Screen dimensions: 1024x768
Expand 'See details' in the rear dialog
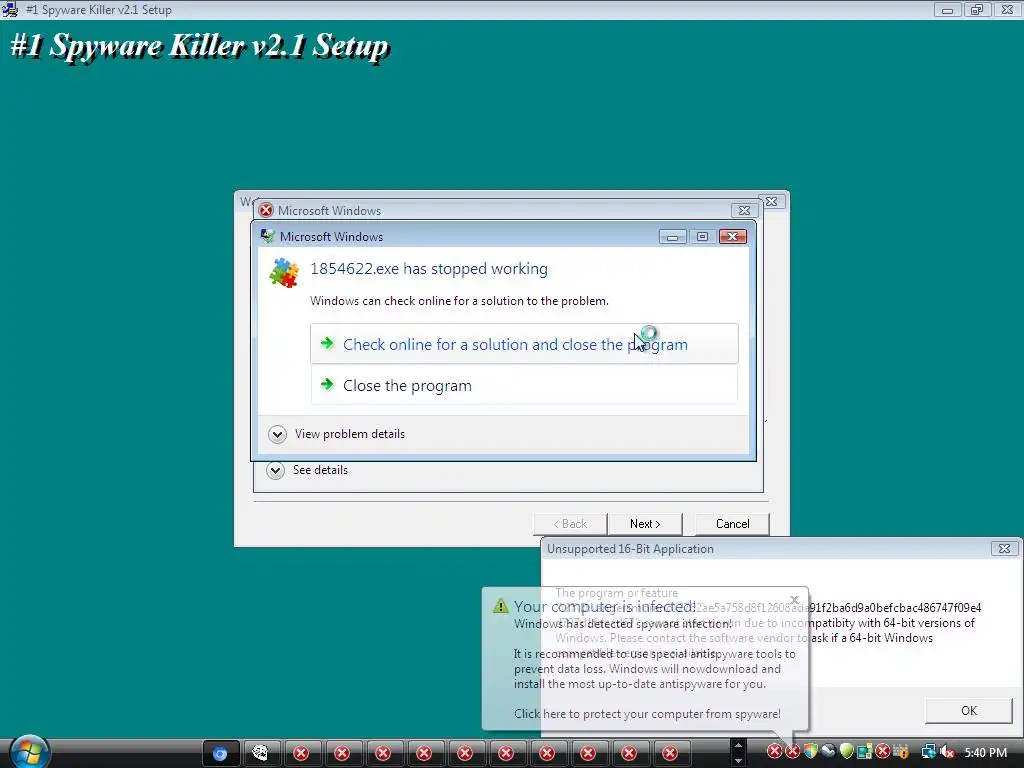[x=308, y=470]
